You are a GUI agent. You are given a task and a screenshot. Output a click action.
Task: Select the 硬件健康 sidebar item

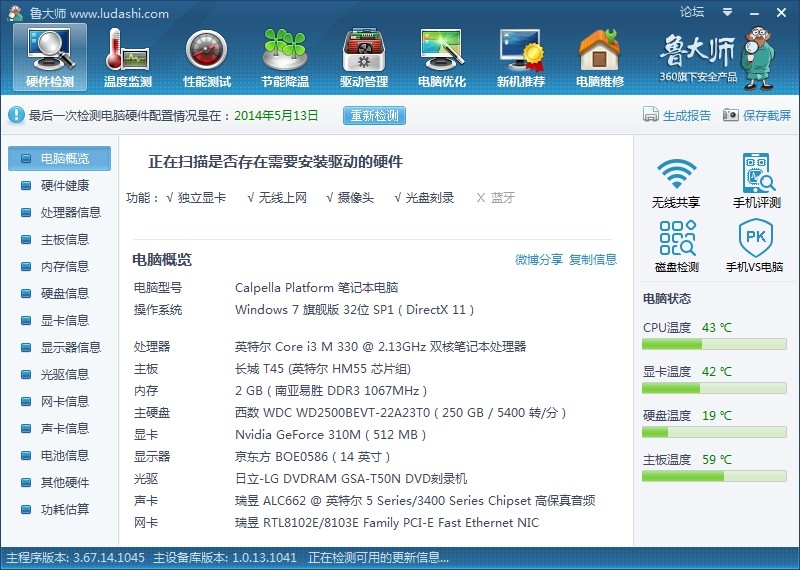59,185
